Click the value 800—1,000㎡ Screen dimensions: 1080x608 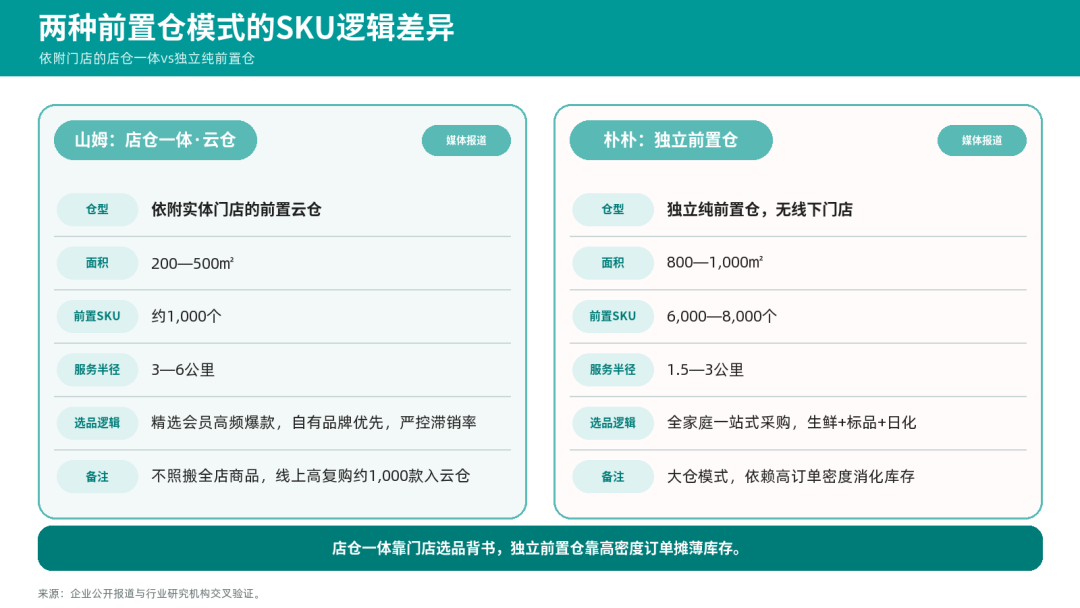click(714, 262)
